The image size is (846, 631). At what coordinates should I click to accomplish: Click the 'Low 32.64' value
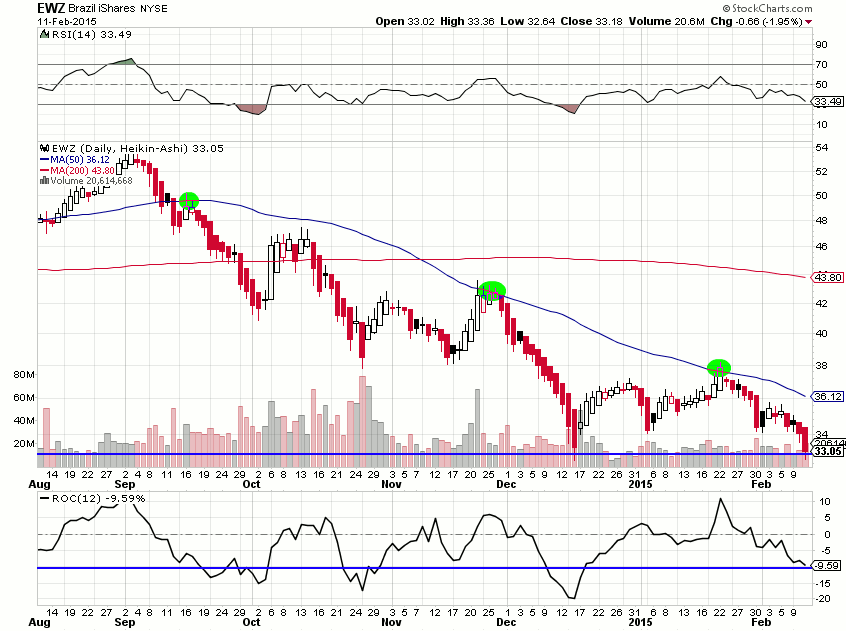pyautogui.click(x=528, y=22)
